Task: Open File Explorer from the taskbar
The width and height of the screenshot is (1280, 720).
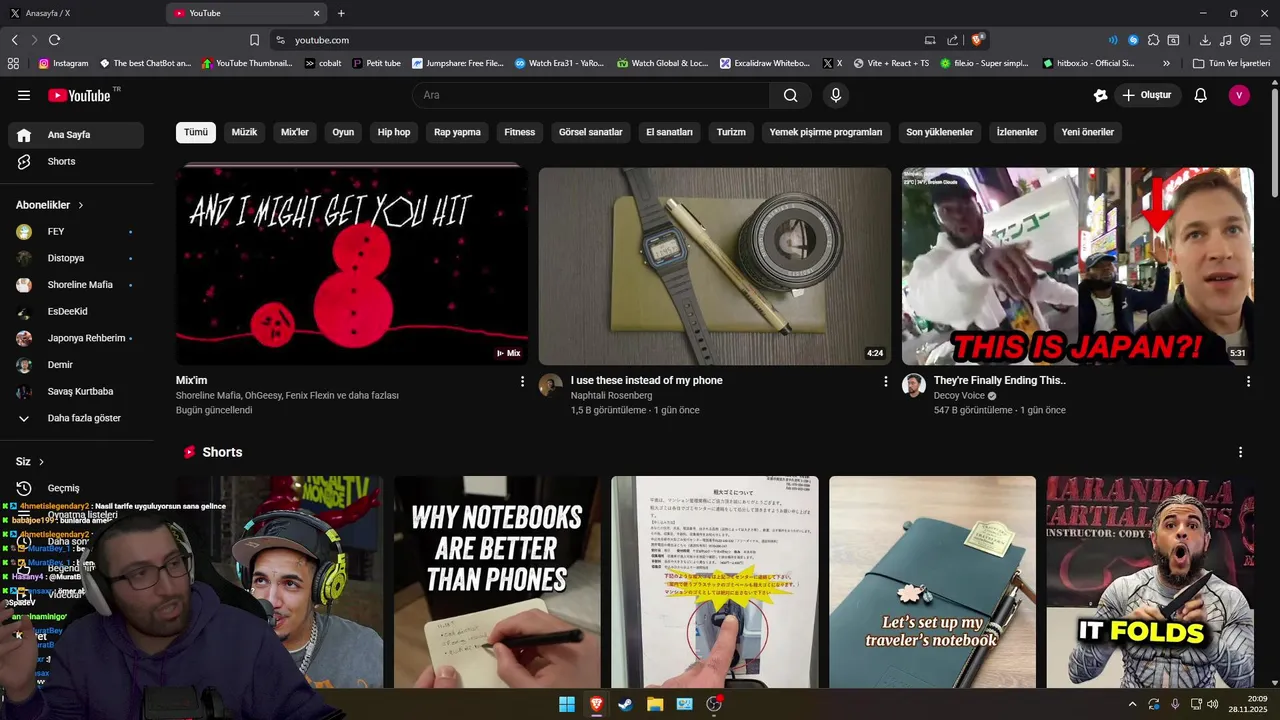Action: (x=655, y=704)
